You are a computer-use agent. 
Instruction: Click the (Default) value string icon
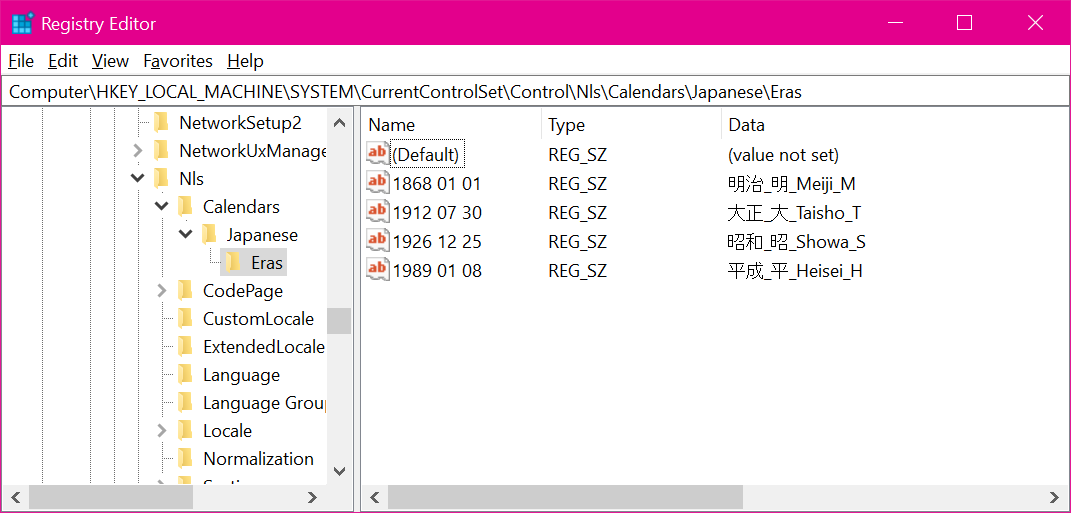click(x=377, y=154)
